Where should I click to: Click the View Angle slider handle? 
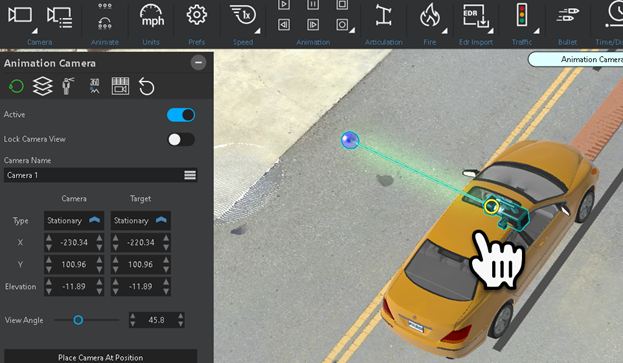[78, 320]
